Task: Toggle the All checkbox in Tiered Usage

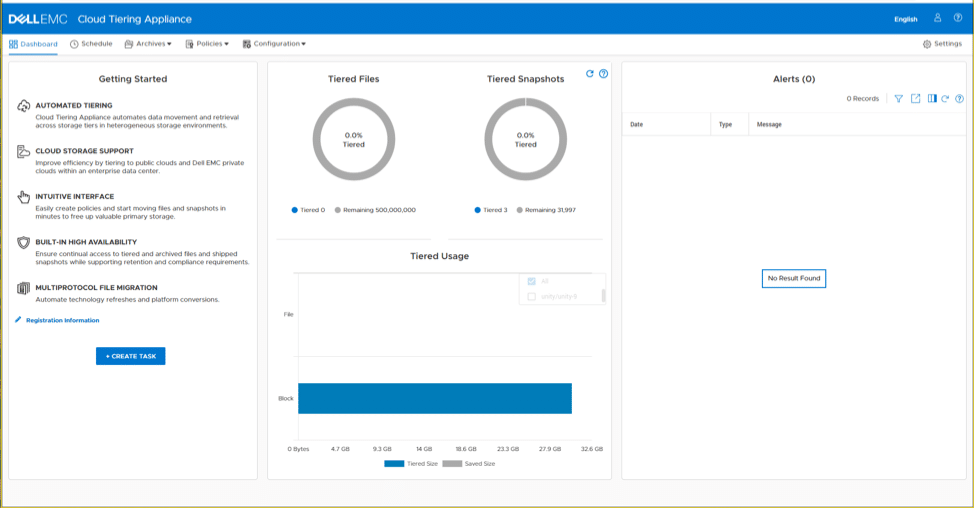Action: pyautogui.click(x=532, y=281)
